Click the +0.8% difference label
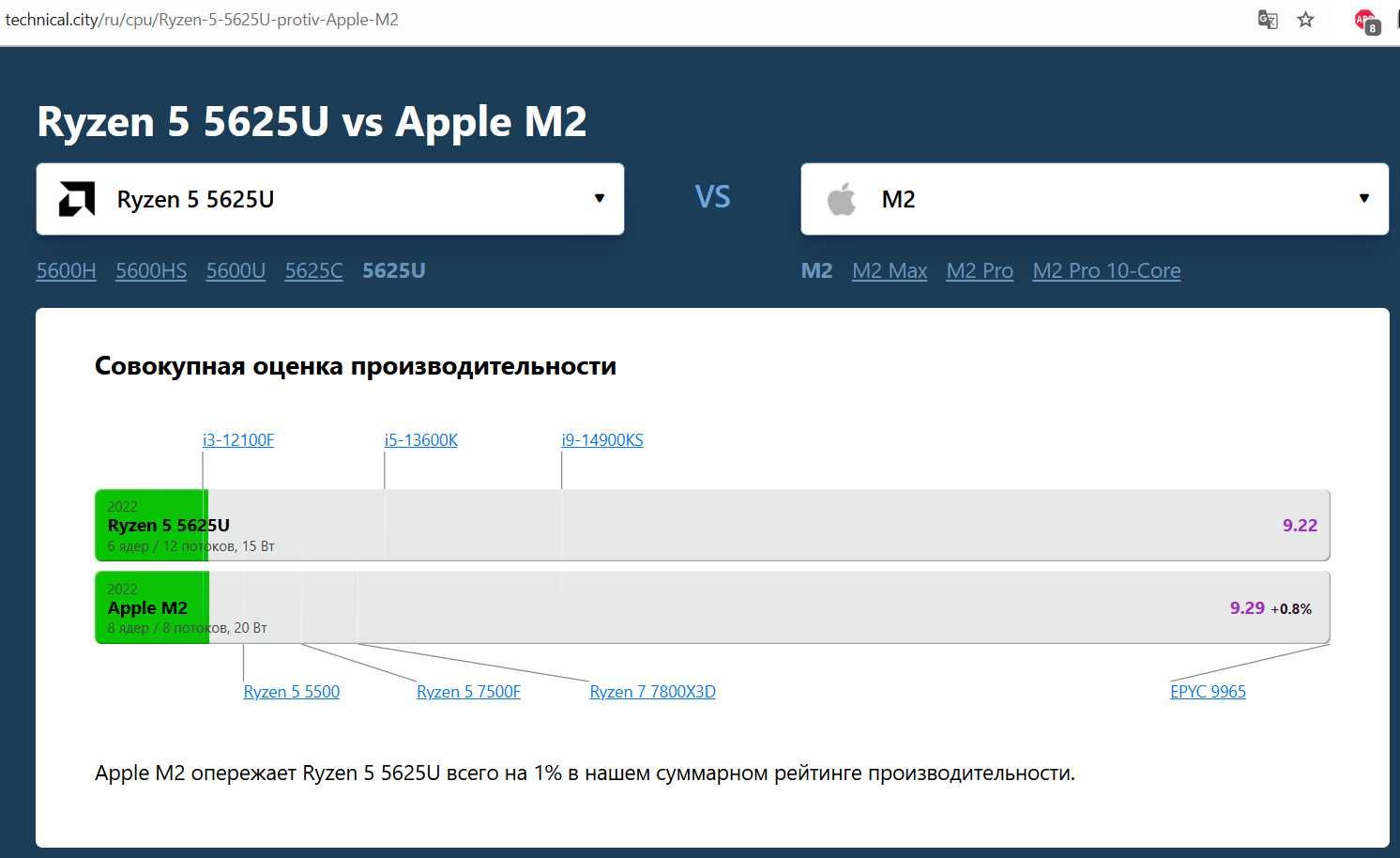 point(1291,609)
